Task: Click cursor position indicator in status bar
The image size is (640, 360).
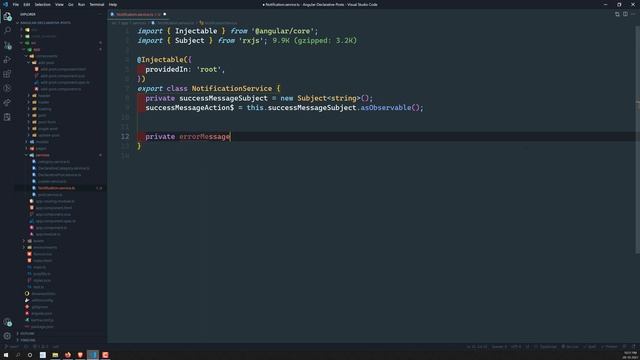Action: [x=477, y=347]
